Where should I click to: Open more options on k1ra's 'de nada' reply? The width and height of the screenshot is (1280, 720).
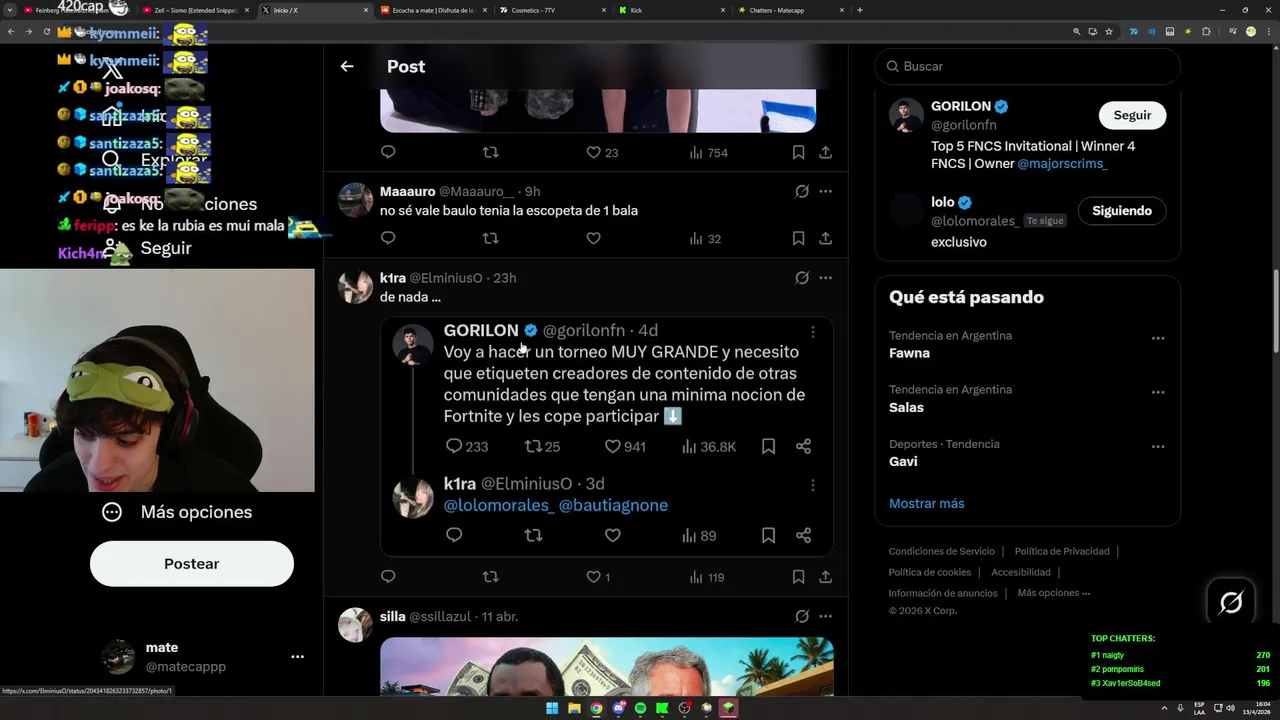825,278
